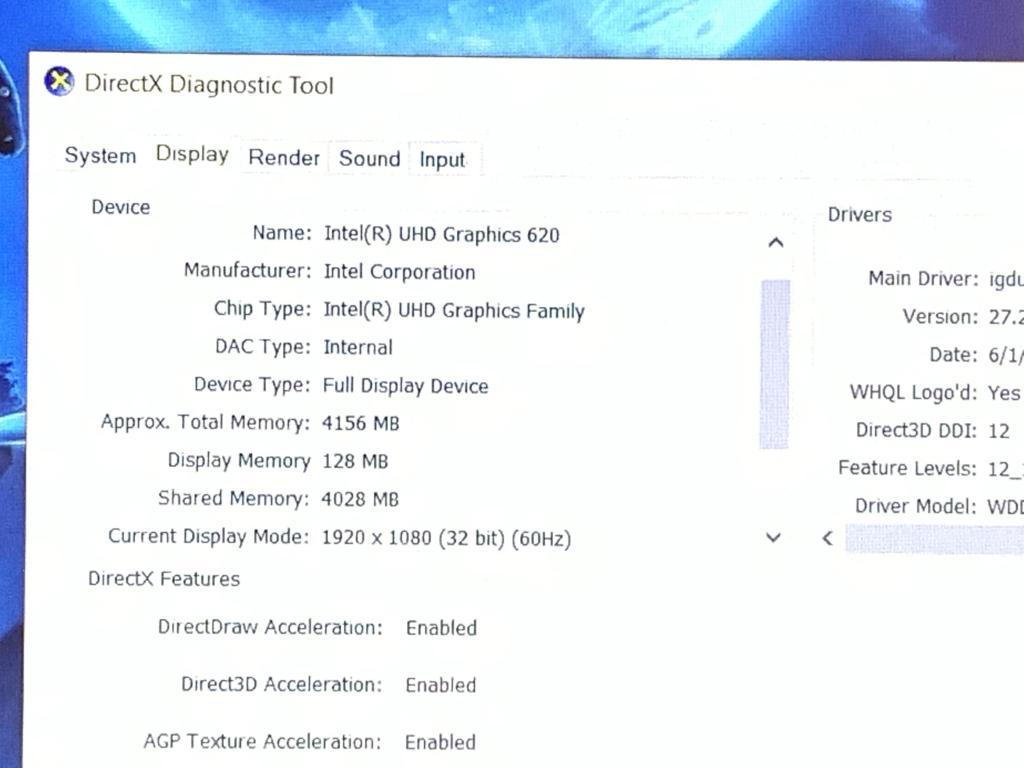1024x768 pixels.
Task: Select the shared memory value 4028 MB
Action: click(360, 499)
